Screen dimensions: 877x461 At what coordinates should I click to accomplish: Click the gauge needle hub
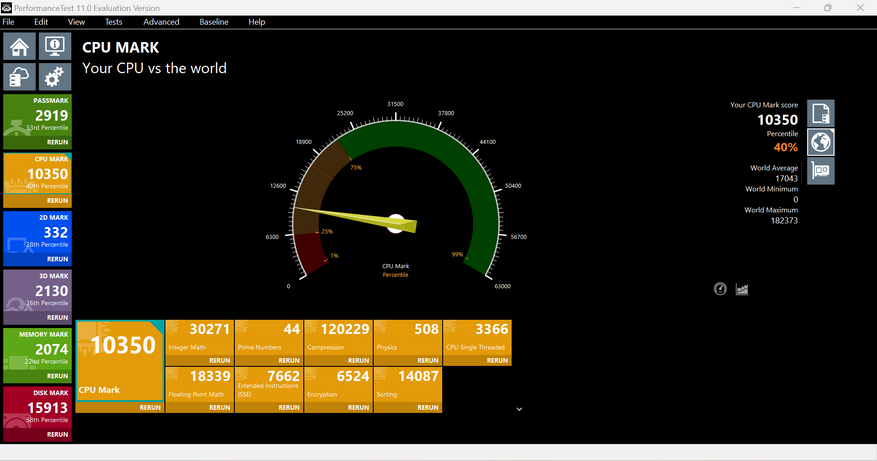(x=396, y=223)
